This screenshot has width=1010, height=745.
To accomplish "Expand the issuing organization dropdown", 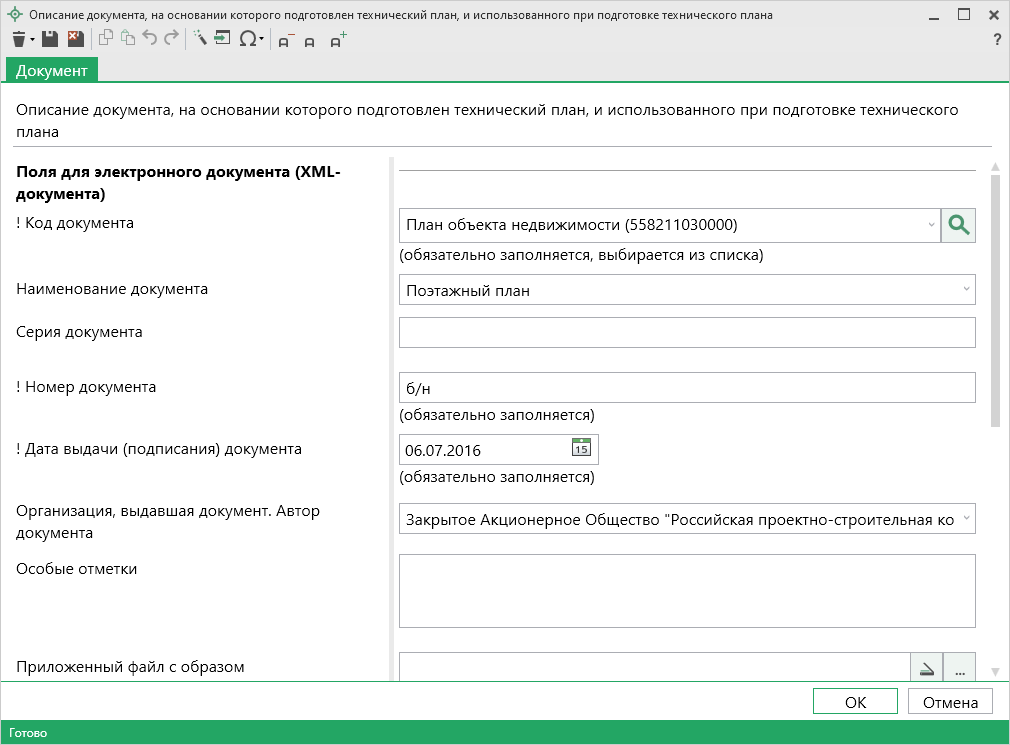I will pyautogui.click(x=966, y=519).
